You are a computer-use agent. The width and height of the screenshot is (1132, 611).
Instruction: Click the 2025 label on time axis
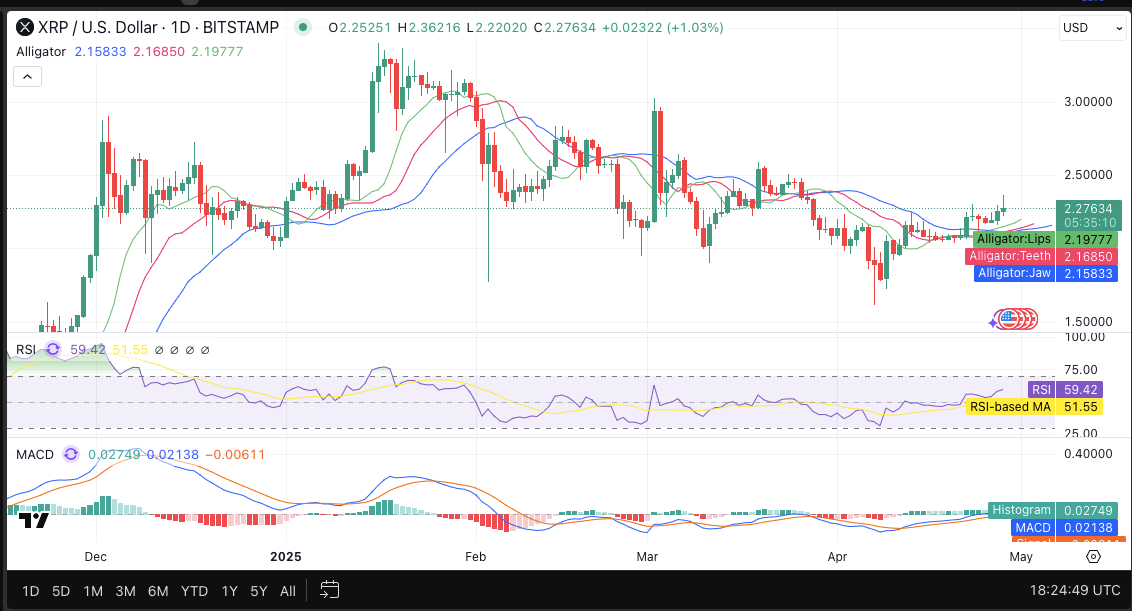tap(286, 557)
